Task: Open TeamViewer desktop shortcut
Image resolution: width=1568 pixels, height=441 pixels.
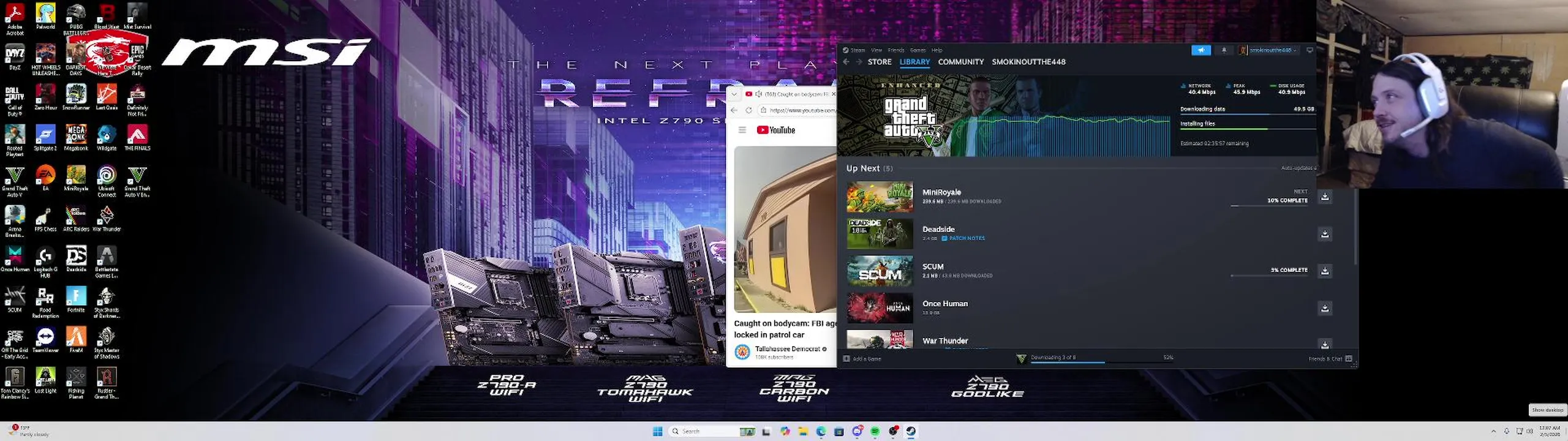Action: click(45, 340)
